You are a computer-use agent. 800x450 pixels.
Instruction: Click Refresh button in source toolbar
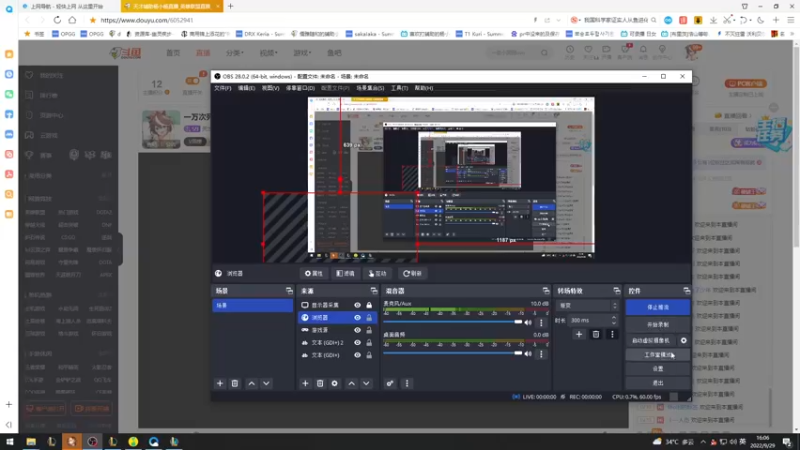412,273
